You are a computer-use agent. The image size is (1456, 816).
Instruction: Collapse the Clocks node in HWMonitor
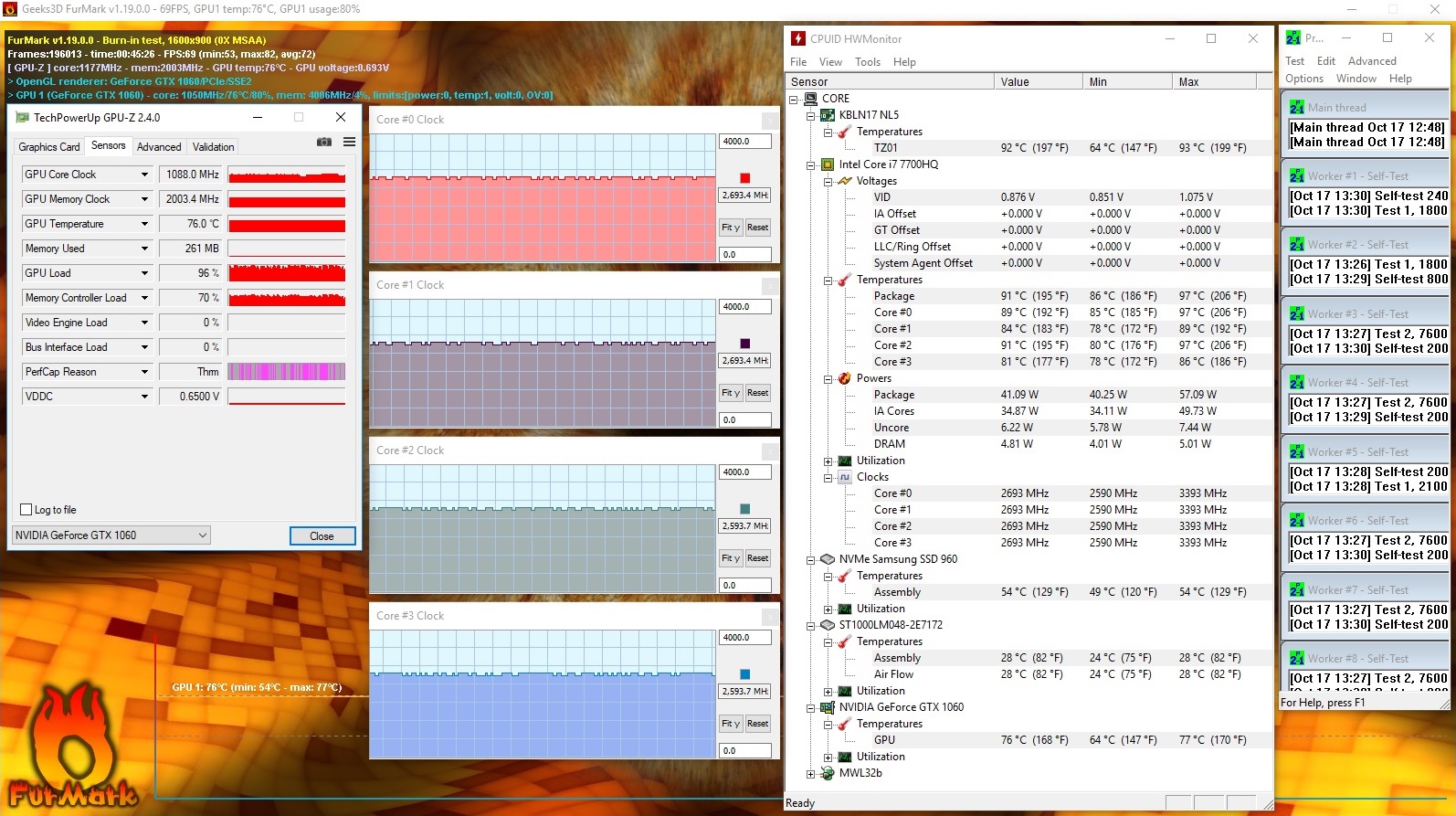click(x=828, y=477)
